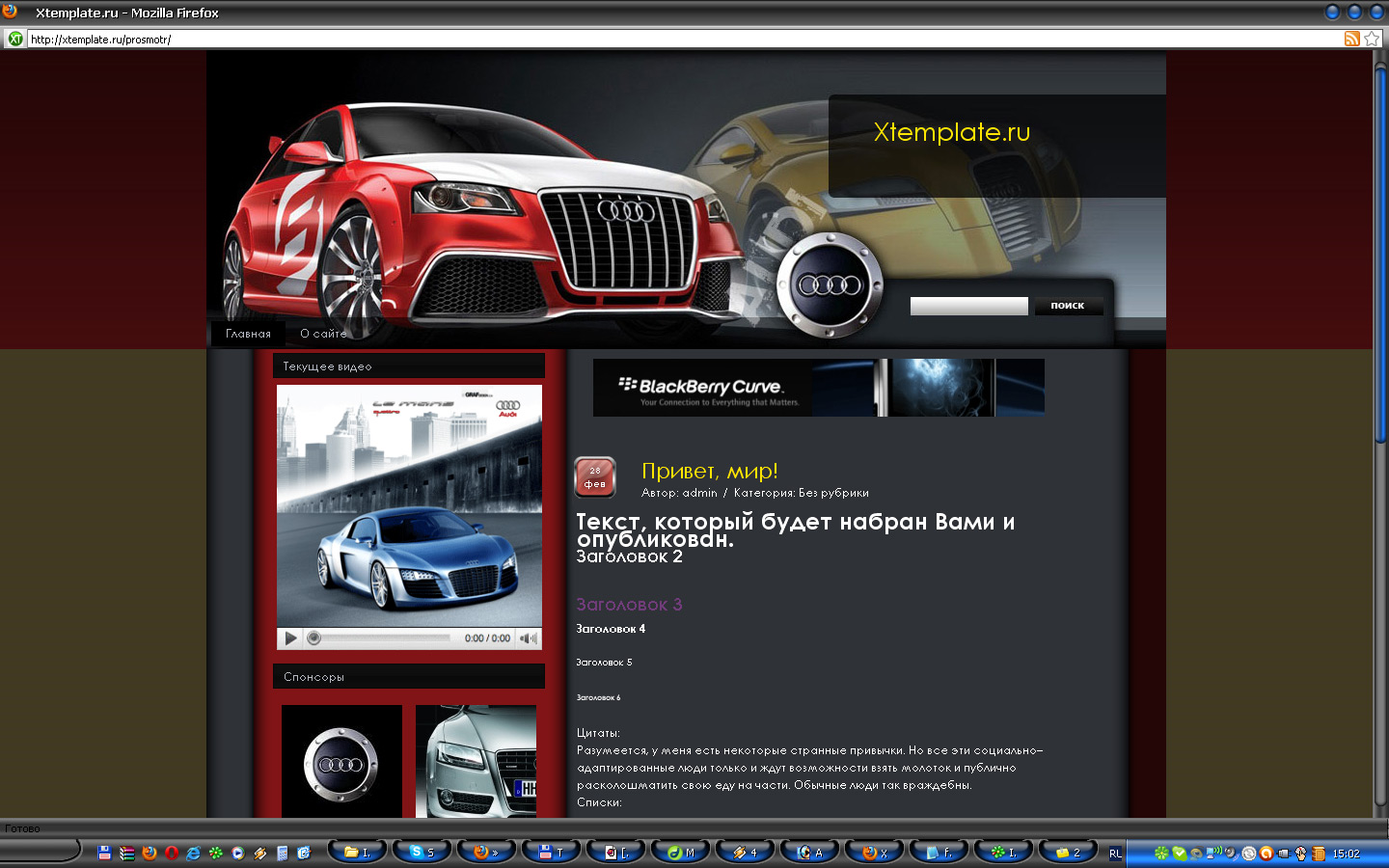Switch to the Firefox taskbar button labeled X

click(x=875, y=852)
